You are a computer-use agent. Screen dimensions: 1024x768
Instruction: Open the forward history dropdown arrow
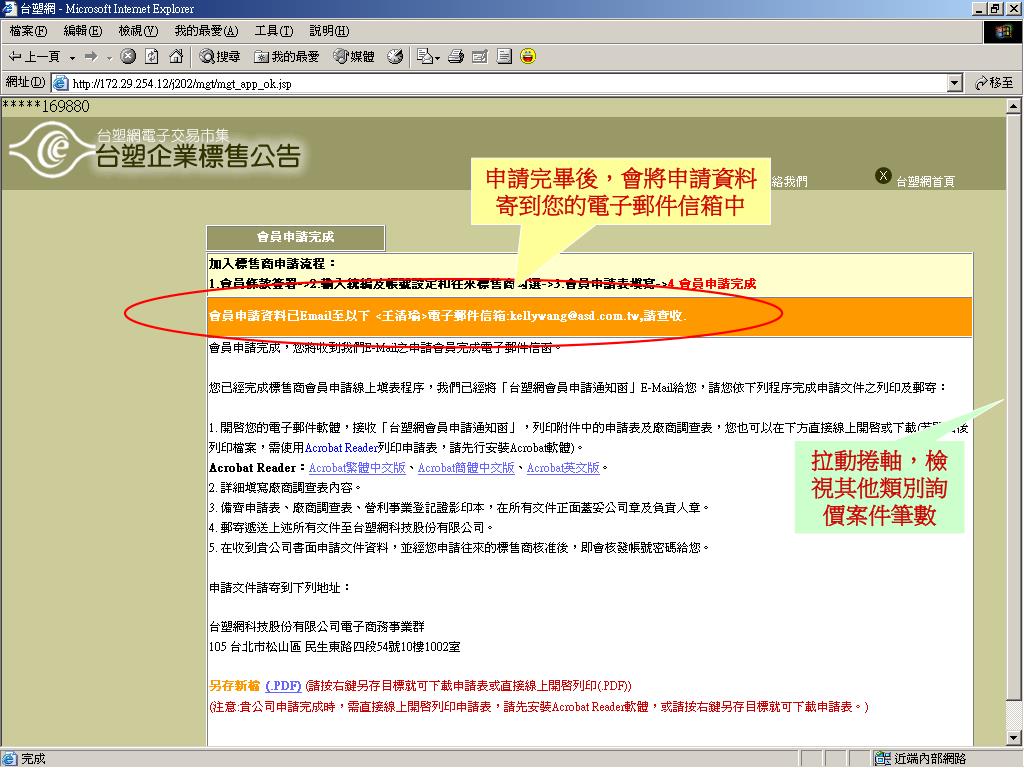coord(109,57)
